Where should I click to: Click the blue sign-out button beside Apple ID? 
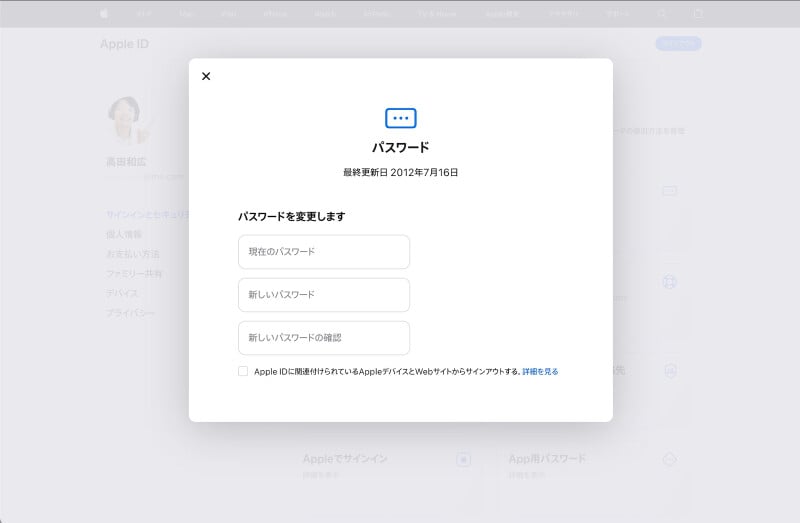678,44
